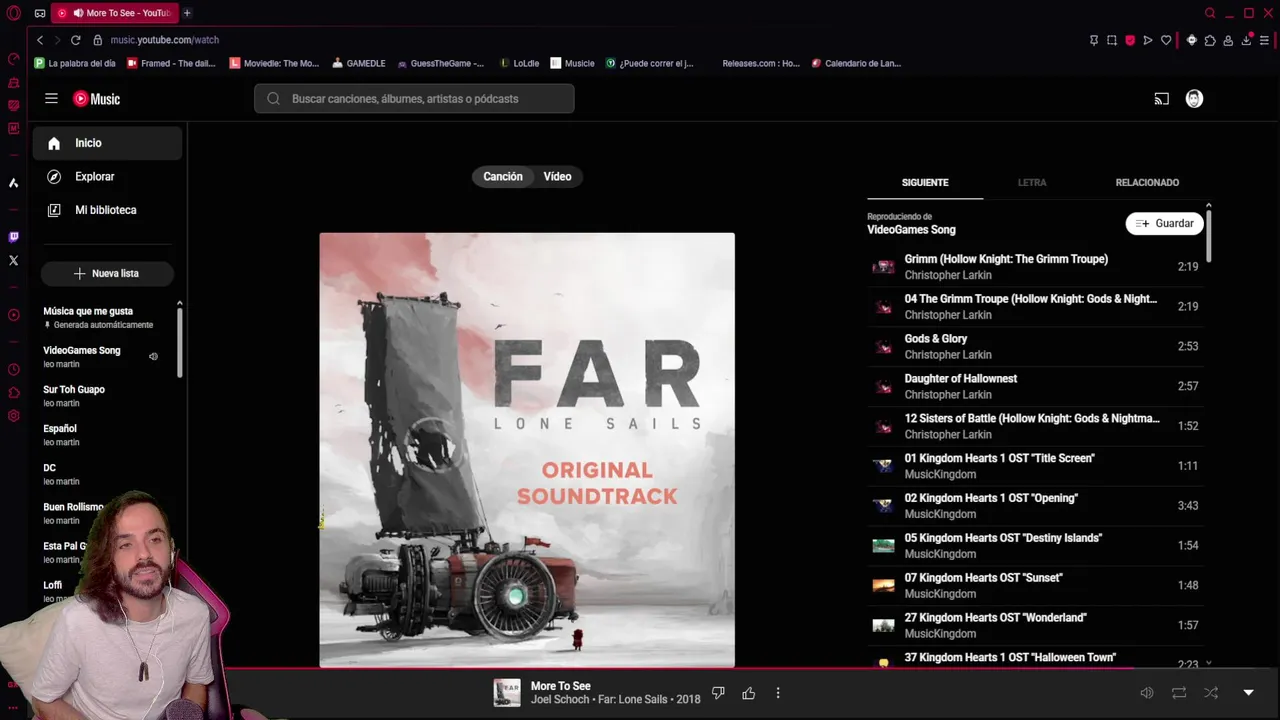This screenshot has height=720, width=1280.
Task: Open the hamburger guide menu
Action: 51,98
